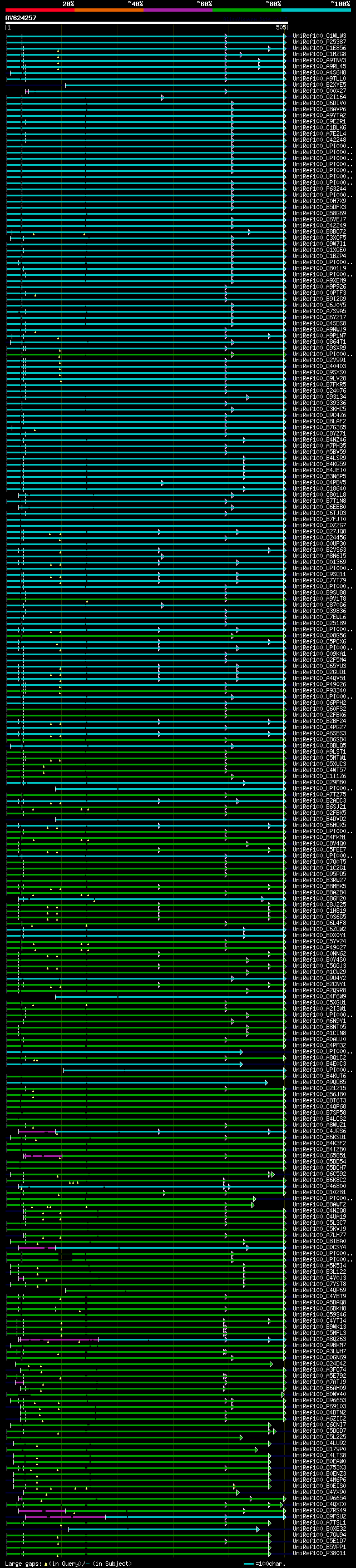356x1568 pixels.
Task: Select the UniRef100_B4DVD2 label
Action: point(319,819)
